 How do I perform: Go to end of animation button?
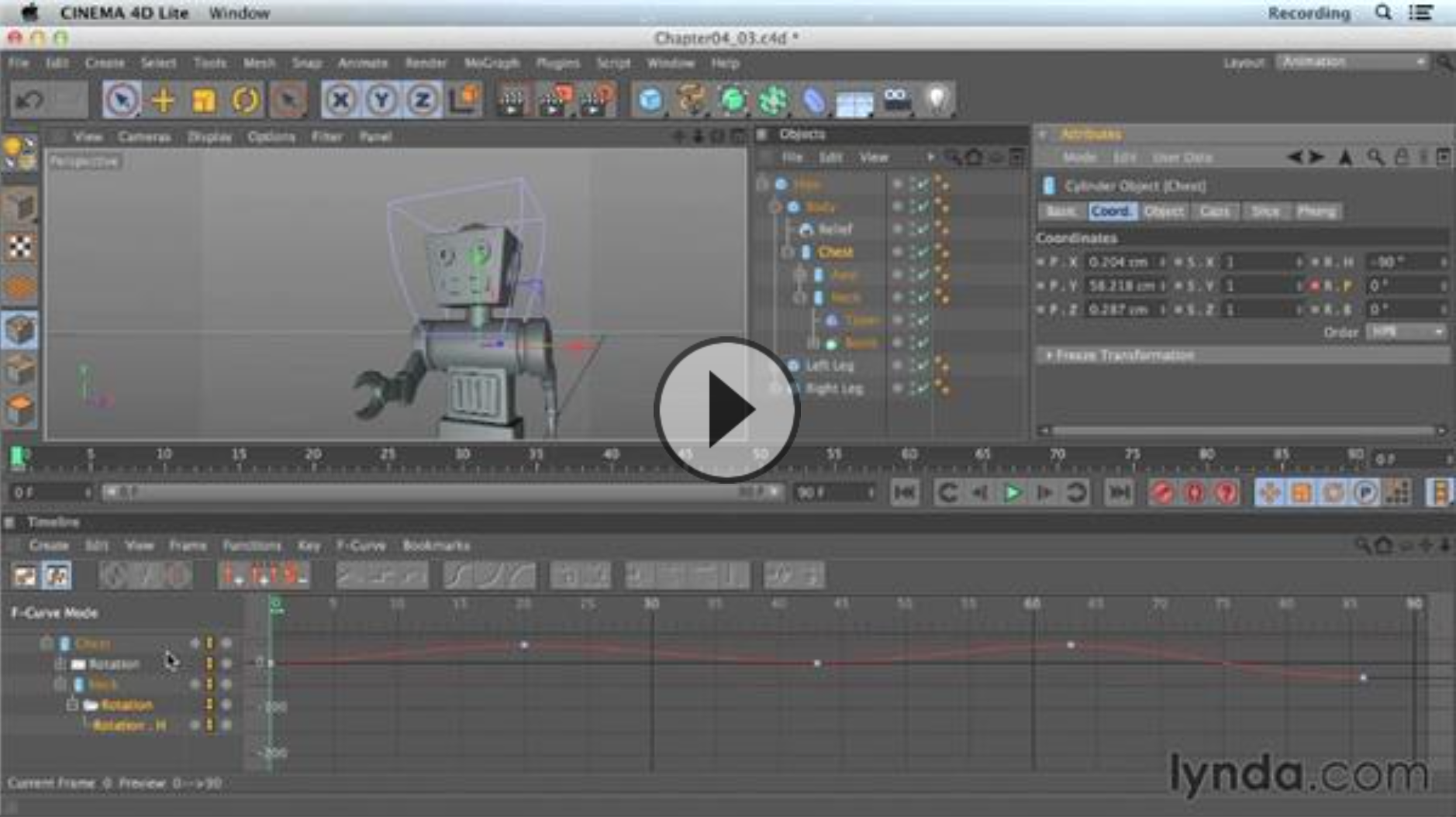click(x=1119, y=492)
